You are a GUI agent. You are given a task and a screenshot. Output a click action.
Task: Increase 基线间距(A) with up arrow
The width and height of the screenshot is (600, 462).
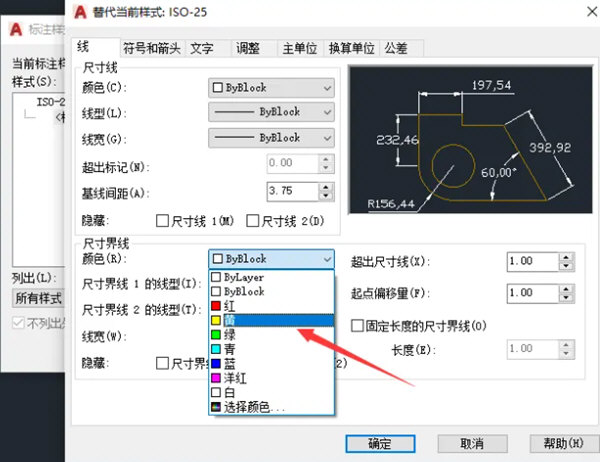tap(326, 187)
